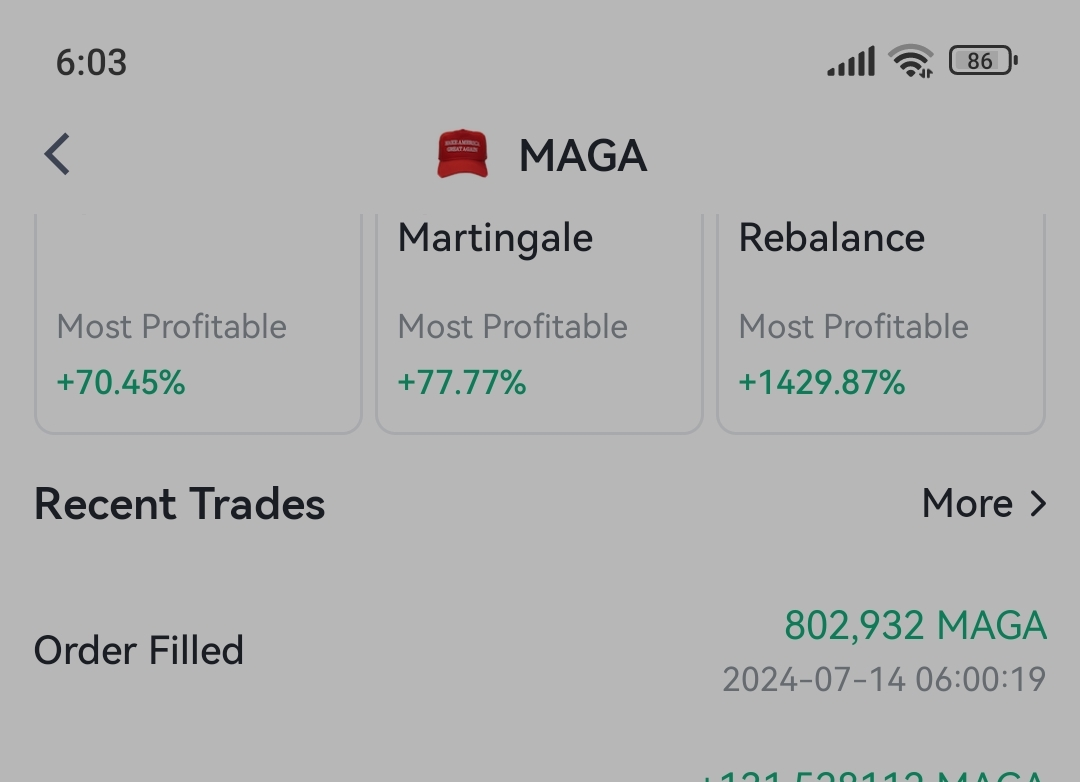1080x782 pixels.
Task: Tap the battery level indicator
Action: (x=984, y=61)
